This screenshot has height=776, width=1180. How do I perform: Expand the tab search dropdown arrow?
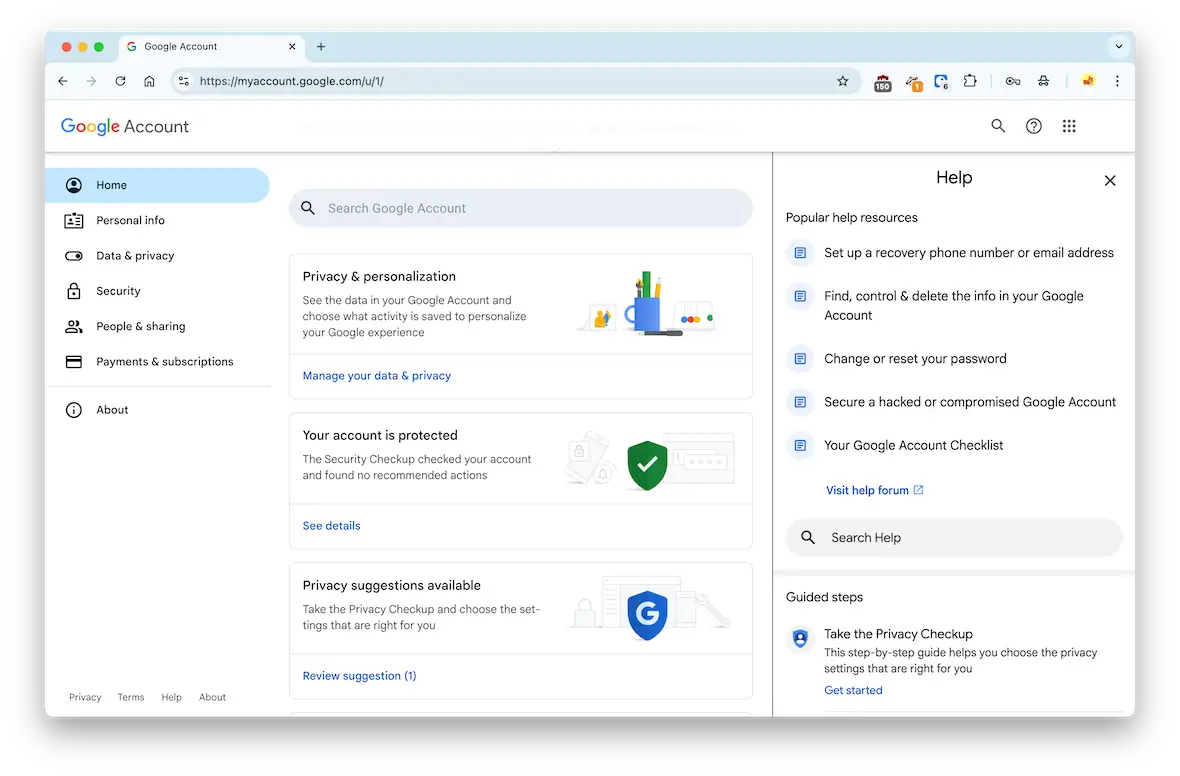coord(1119,47)
